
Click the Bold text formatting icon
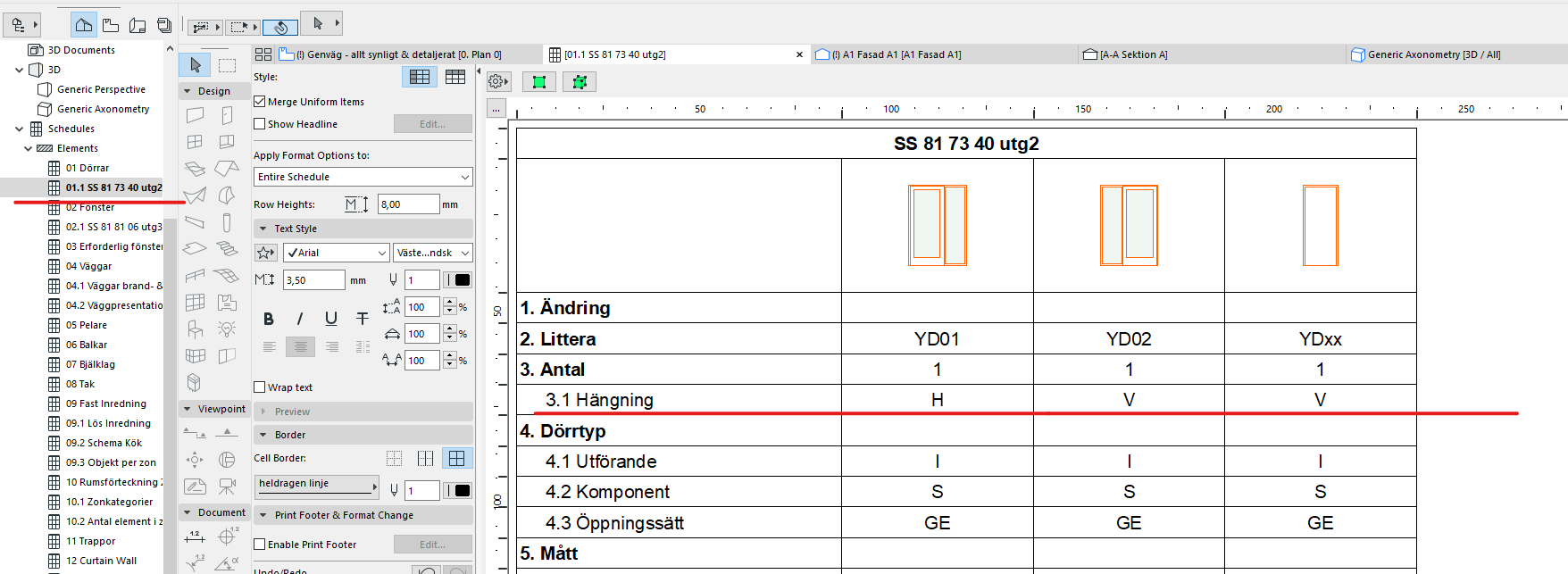click(x=269, y=319)
